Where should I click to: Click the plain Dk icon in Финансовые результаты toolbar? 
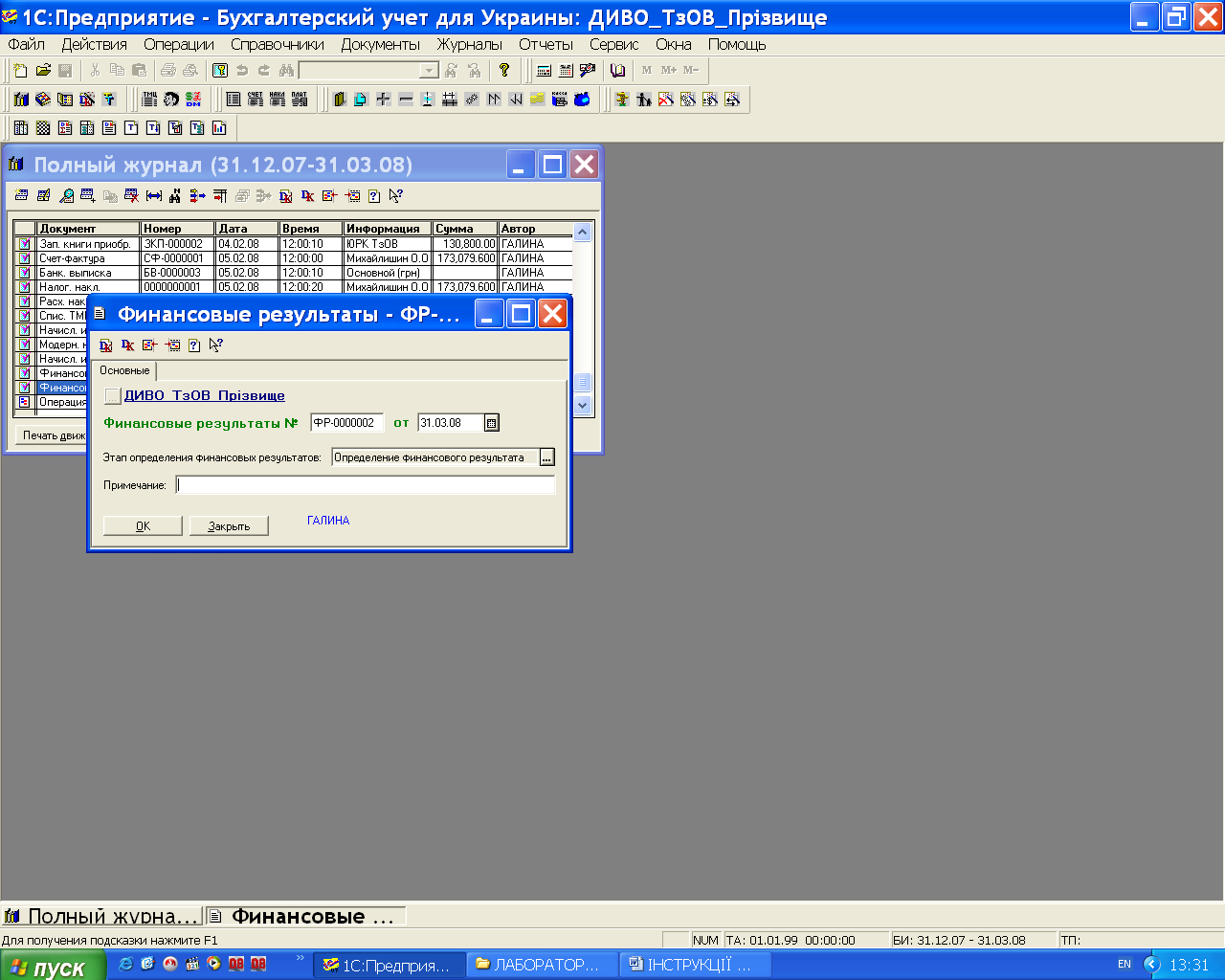(x=128, y=345)
